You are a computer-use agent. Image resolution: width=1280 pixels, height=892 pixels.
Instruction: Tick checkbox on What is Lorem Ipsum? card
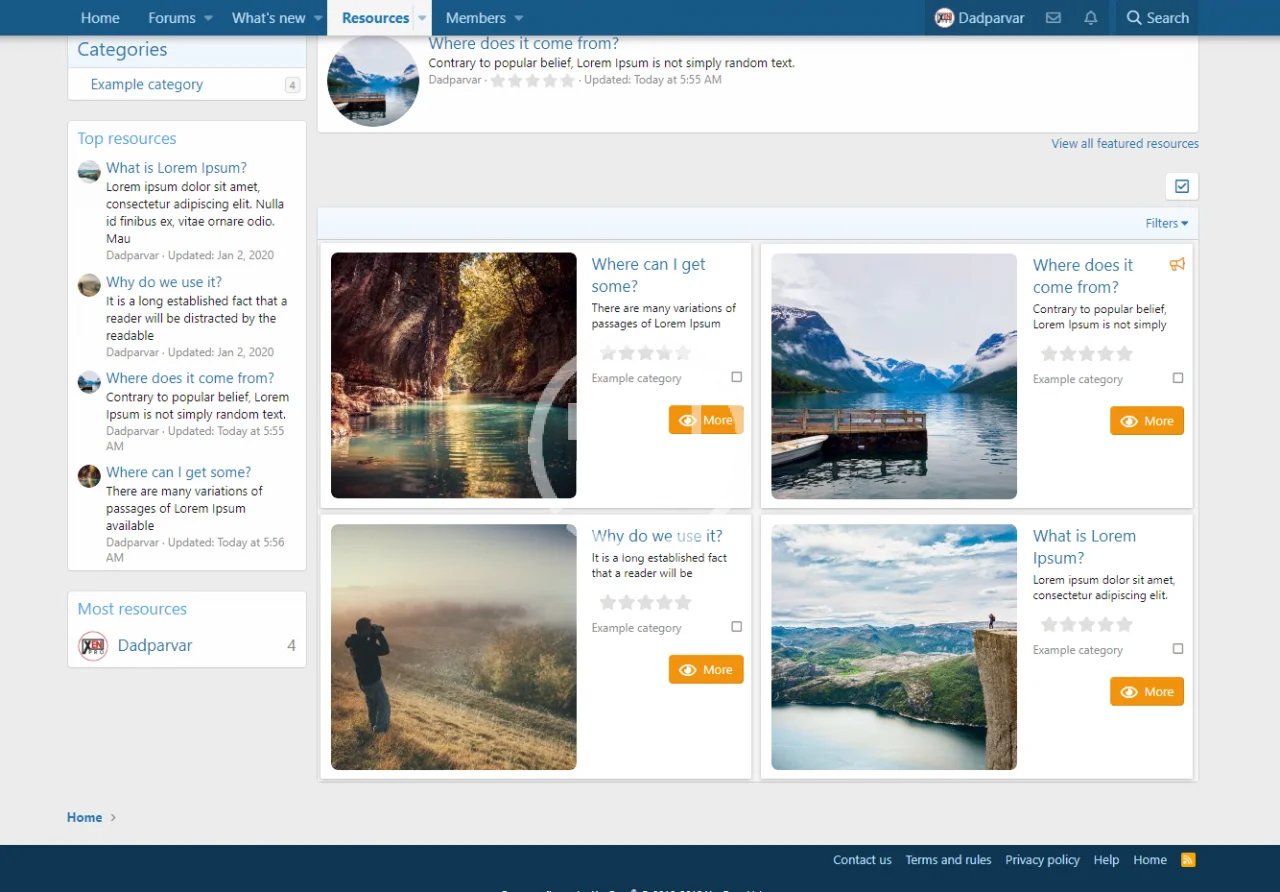pos(1177,649)
